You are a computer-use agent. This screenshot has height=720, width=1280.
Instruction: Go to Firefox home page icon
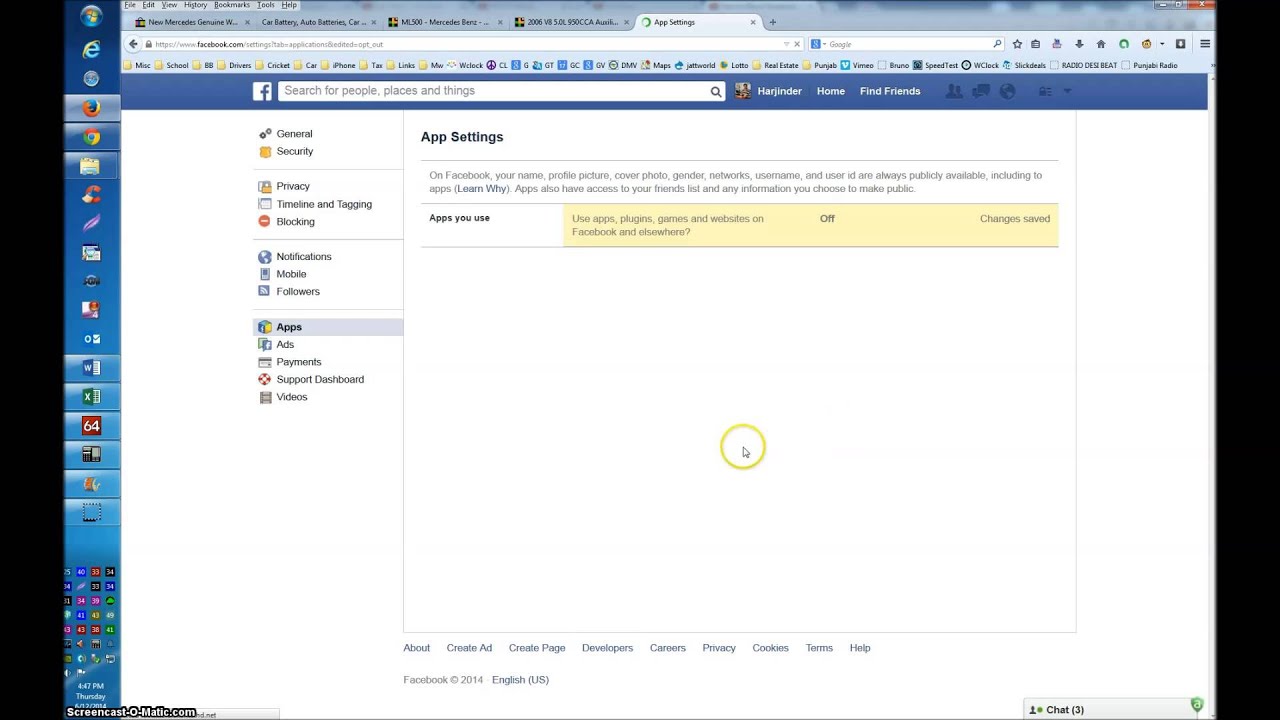(x=1101, y=44)
